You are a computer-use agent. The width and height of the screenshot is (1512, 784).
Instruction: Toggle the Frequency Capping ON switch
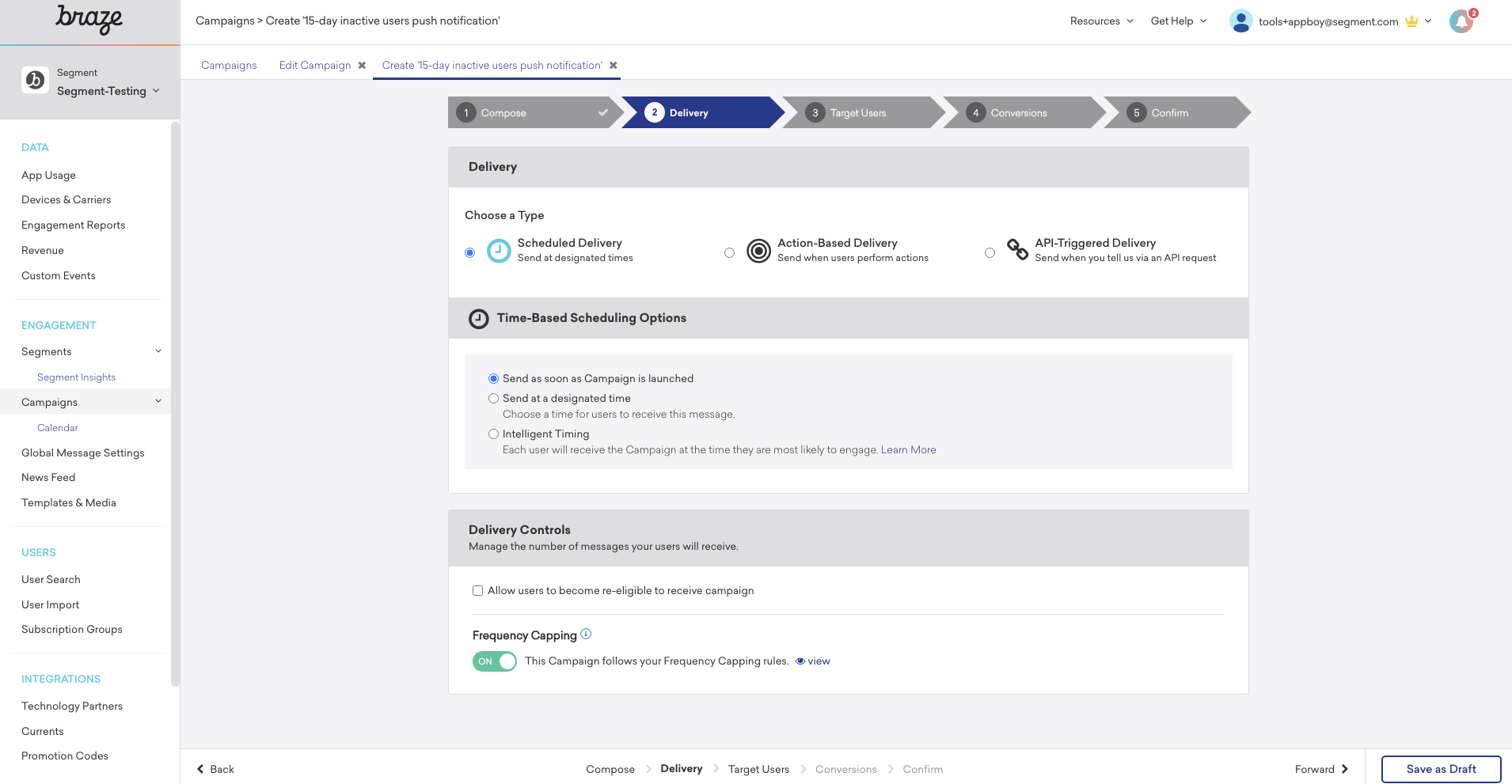point(495,661)
